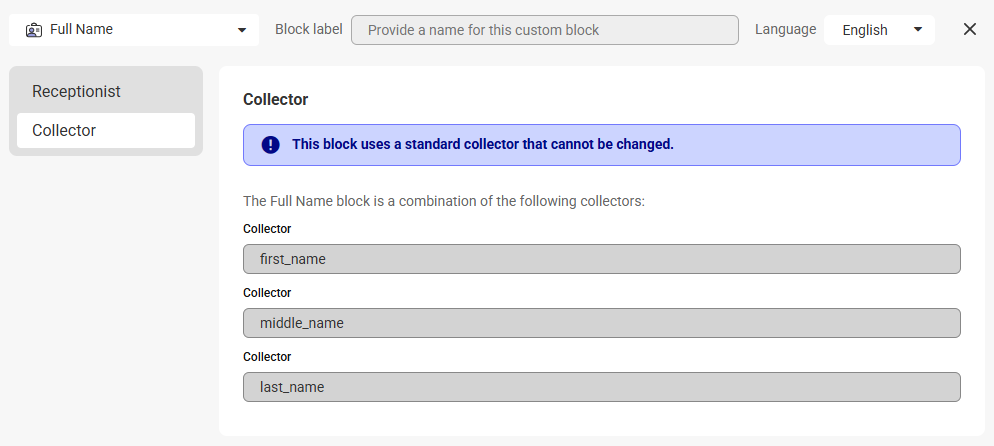Screen dimensions: 994x446
Task: Click the first_name collector field
Action: click(x=602, y=259)
